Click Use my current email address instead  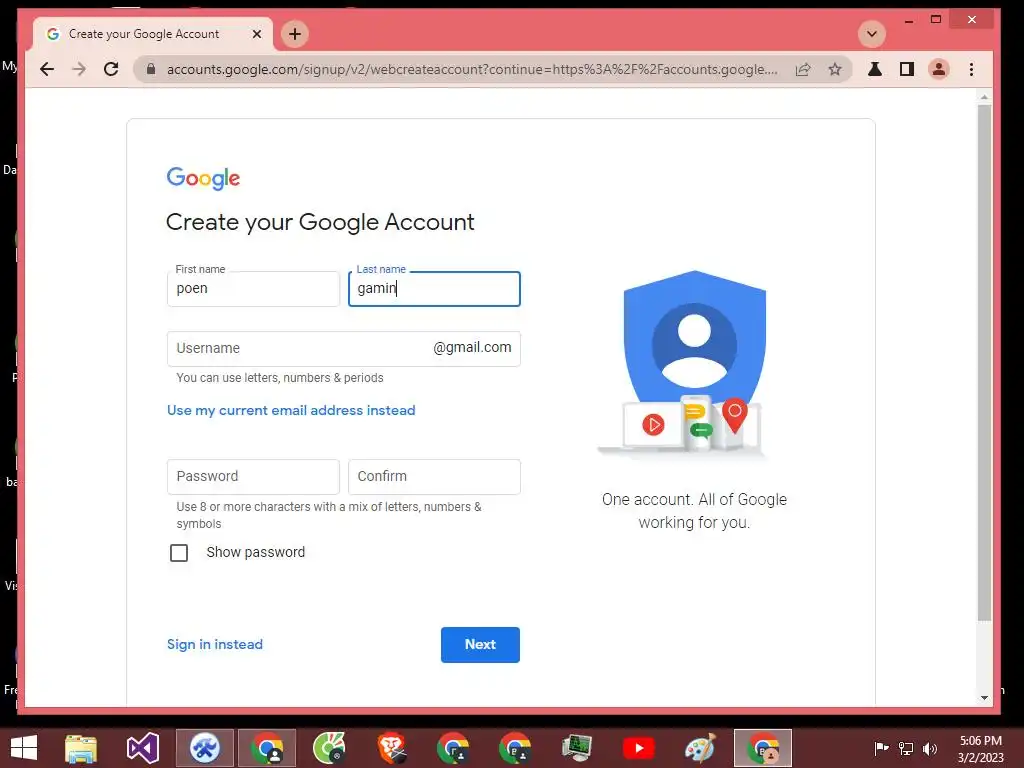(291, 410)
